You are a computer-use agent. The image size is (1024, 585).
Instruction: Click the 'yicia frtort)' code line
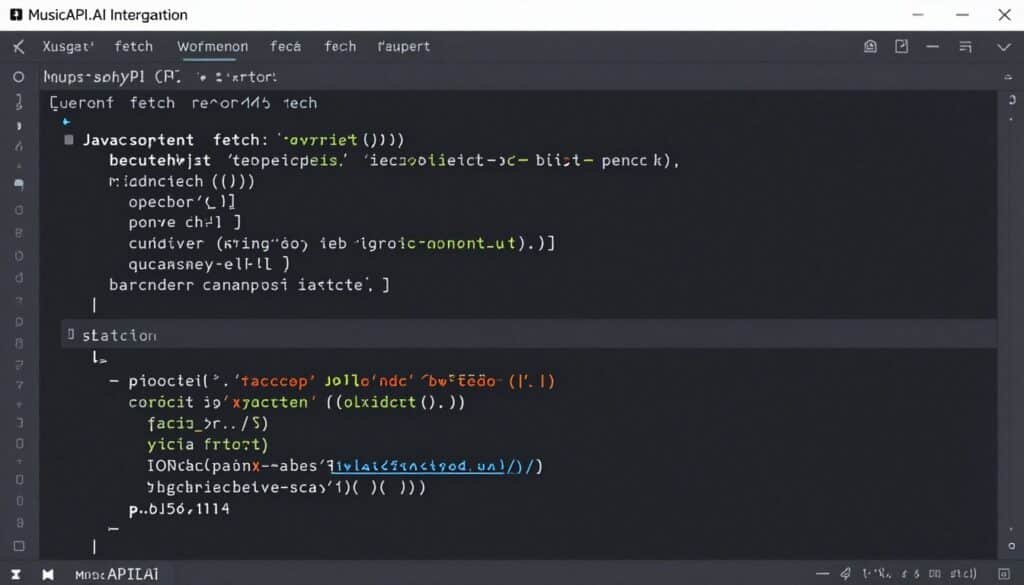click(x=208, y=445)
